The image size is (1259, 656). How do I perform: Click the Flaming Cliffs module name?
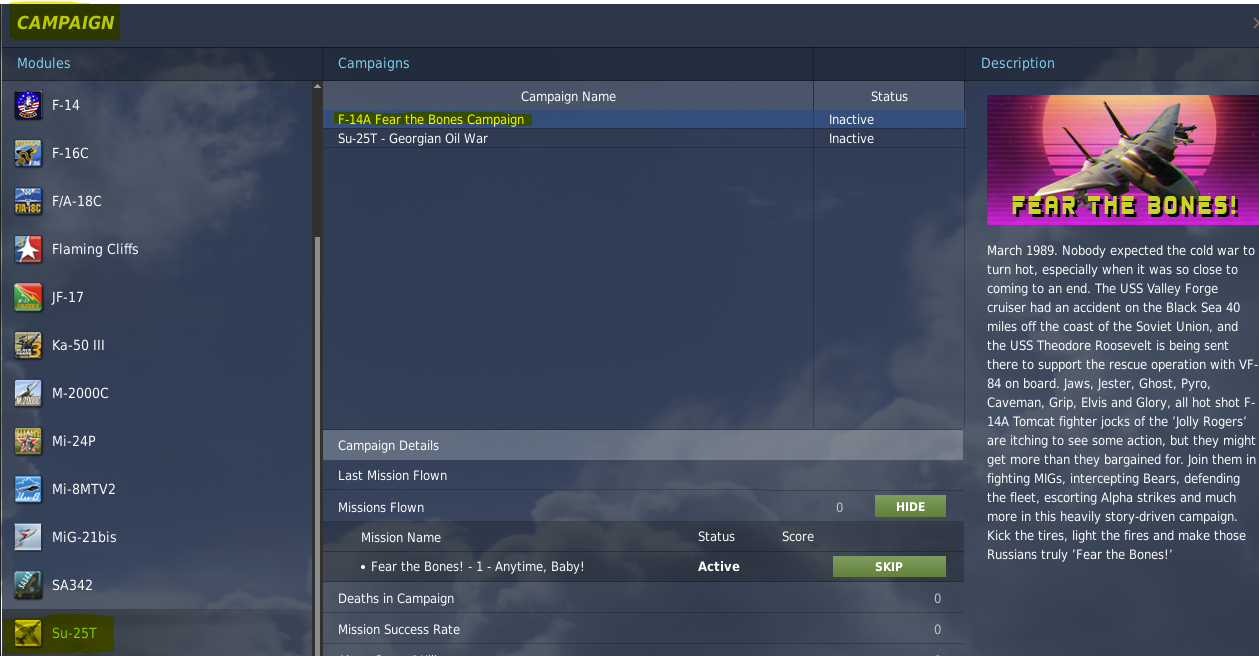click(95, 249)
